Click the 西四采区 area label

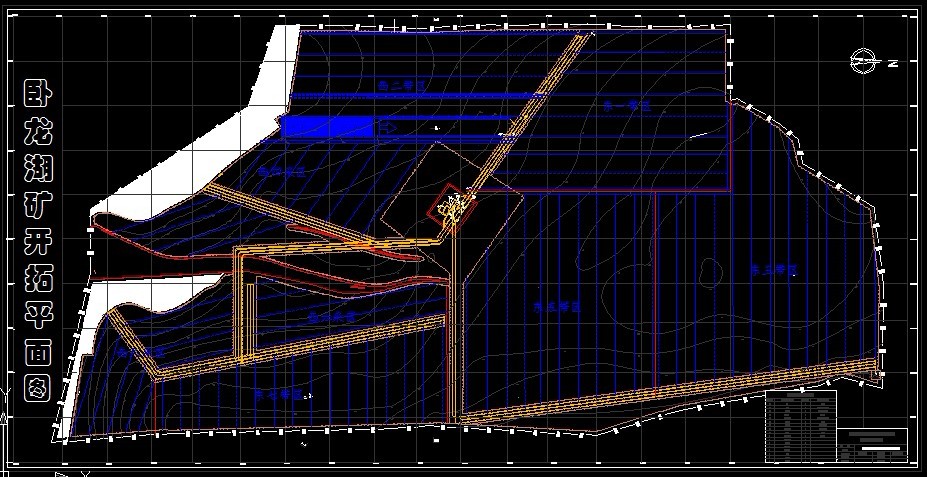tap(281, 173)
